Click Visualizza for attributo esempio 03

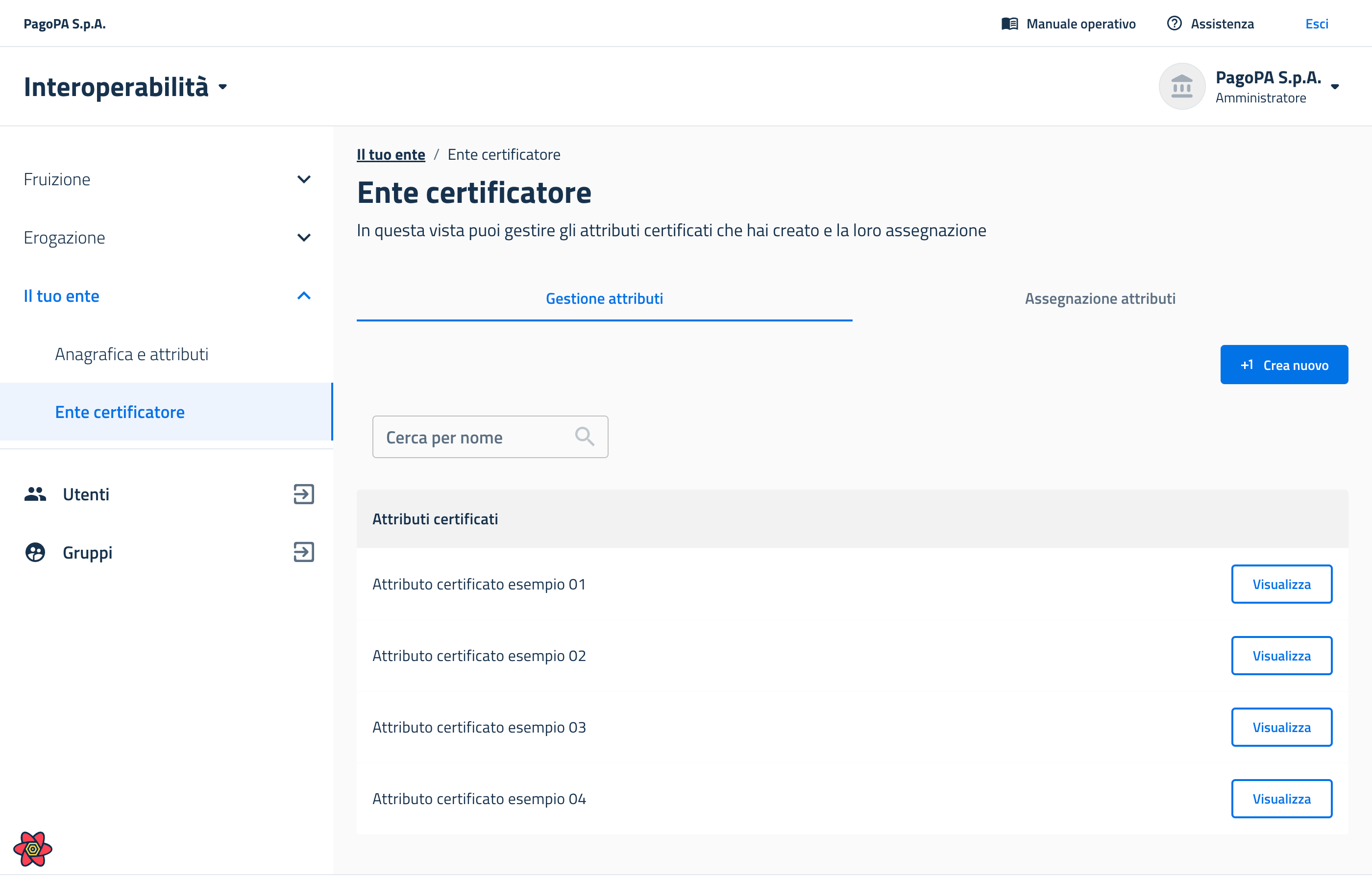1281,727
